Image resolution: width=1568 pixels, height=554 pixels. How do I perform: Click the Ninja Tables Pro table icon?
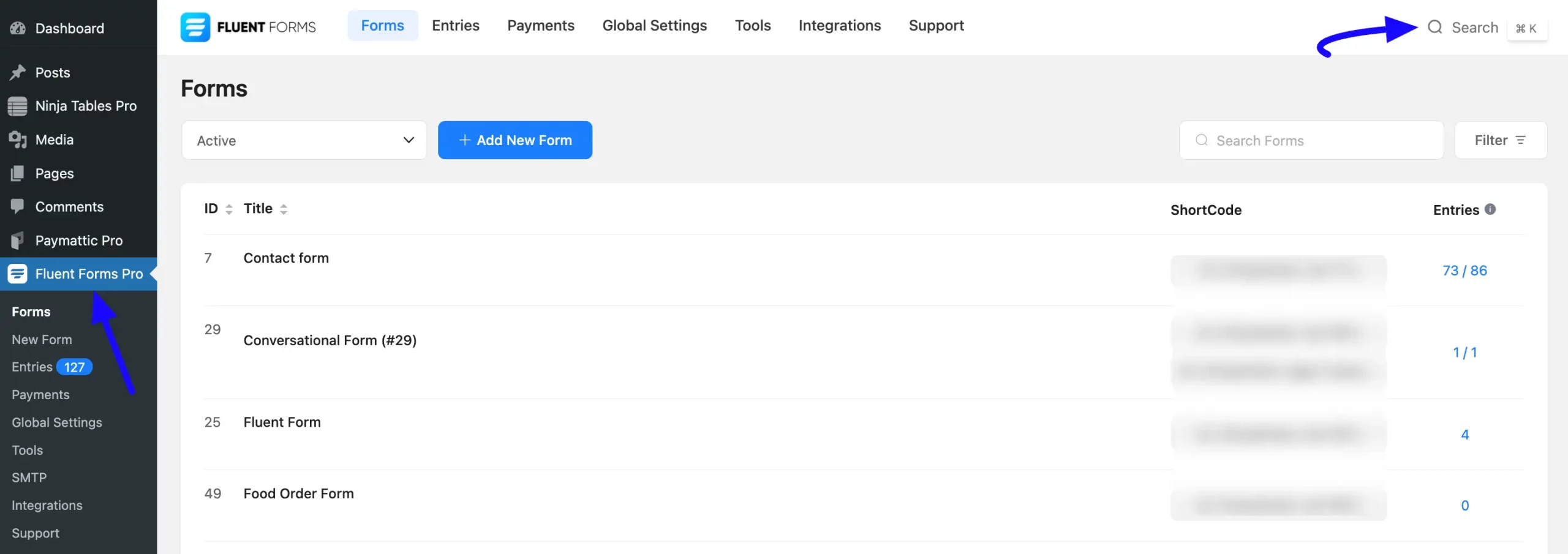click(x=17, y=106)
